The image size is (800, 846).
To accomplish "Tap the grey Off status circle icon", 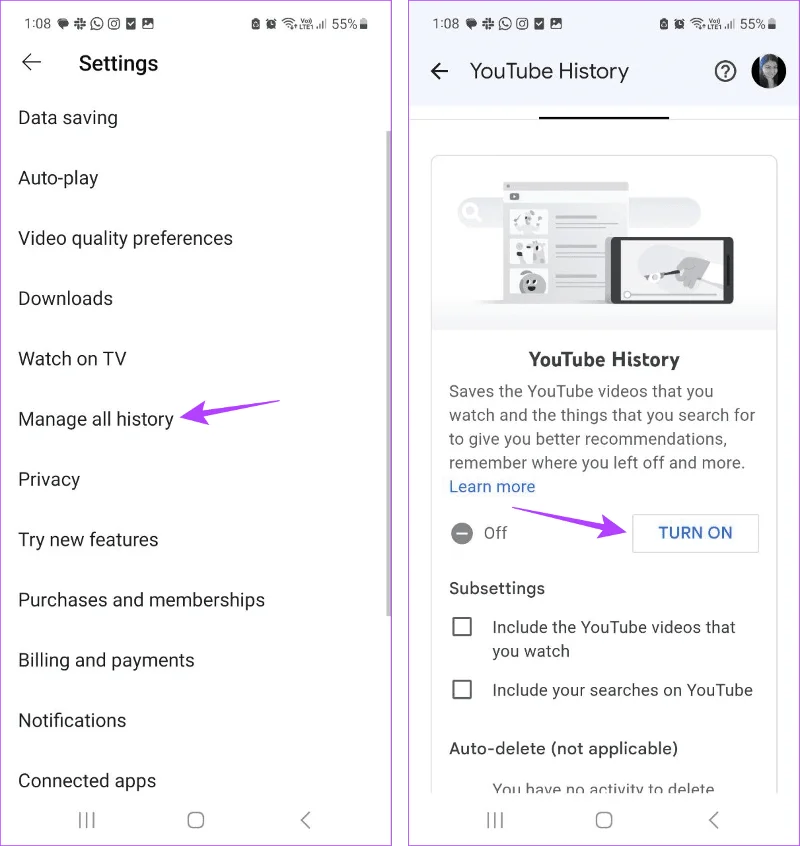I will pos(462,533).
